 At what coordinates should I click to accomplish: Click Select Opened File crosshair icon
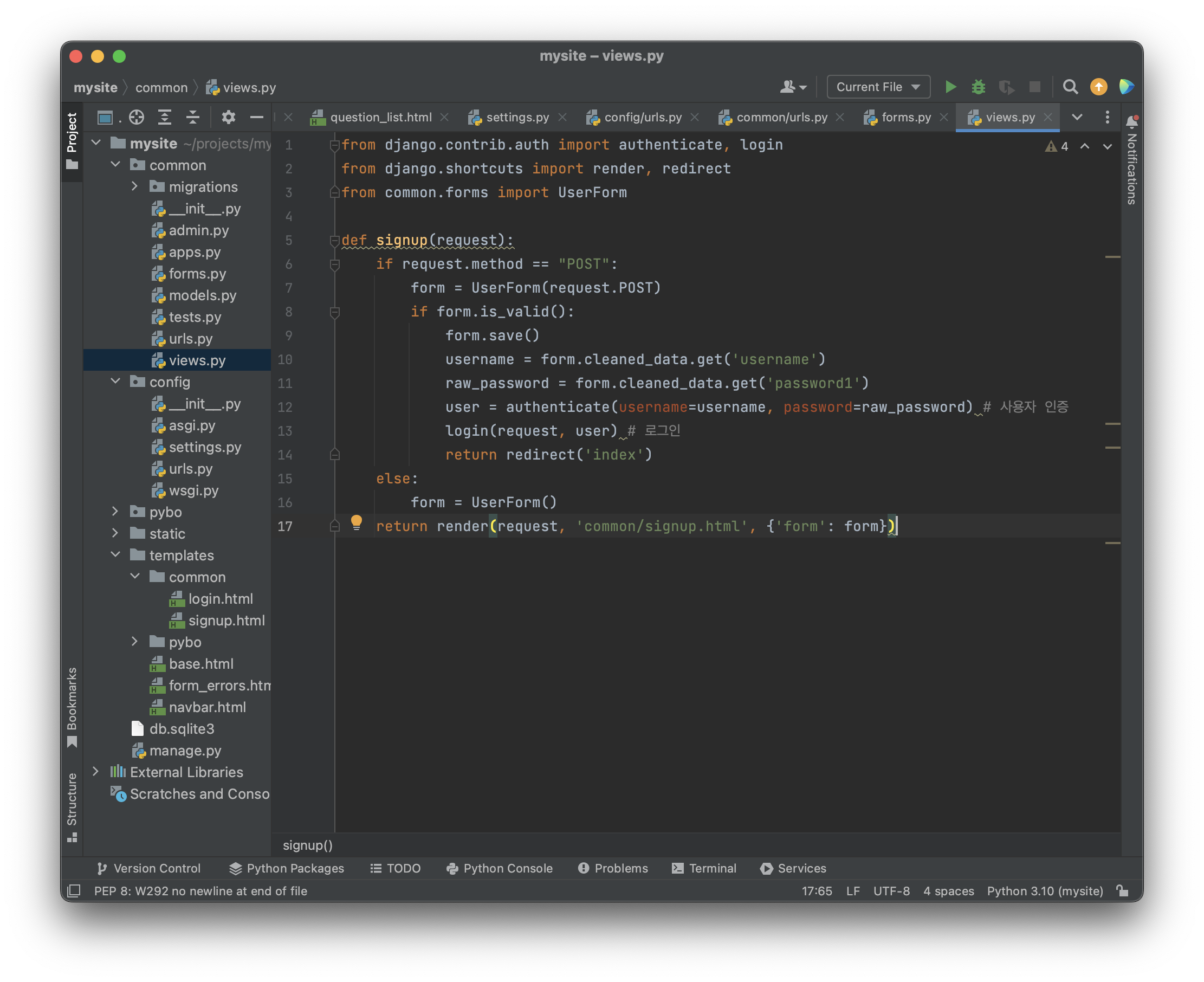[x=137, y=117]
